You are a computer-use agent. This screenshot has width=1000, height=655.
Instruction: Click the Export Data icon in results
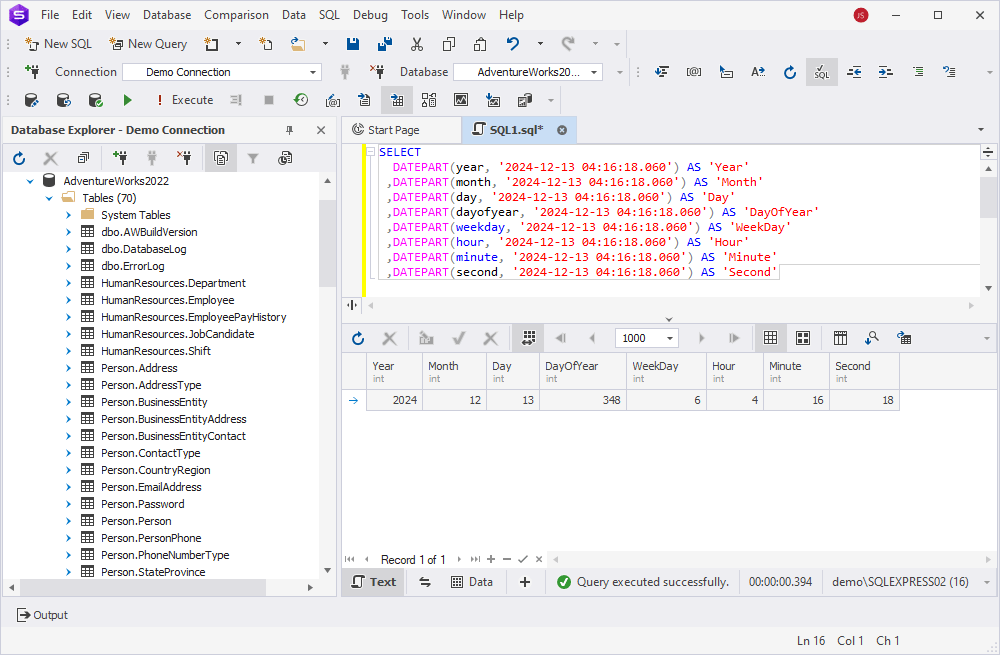click(x=904, y=339)
